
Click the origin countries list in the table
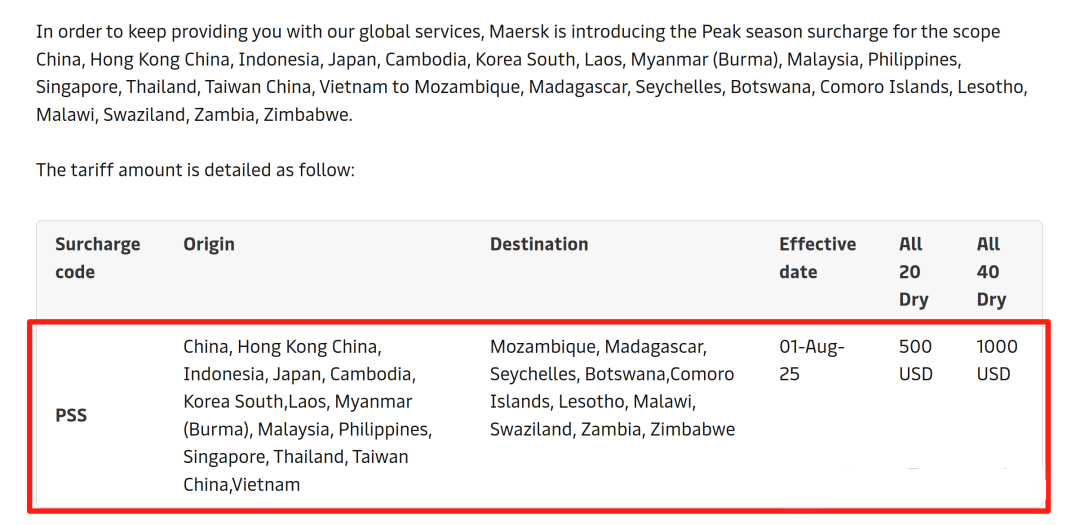(307, 416)
